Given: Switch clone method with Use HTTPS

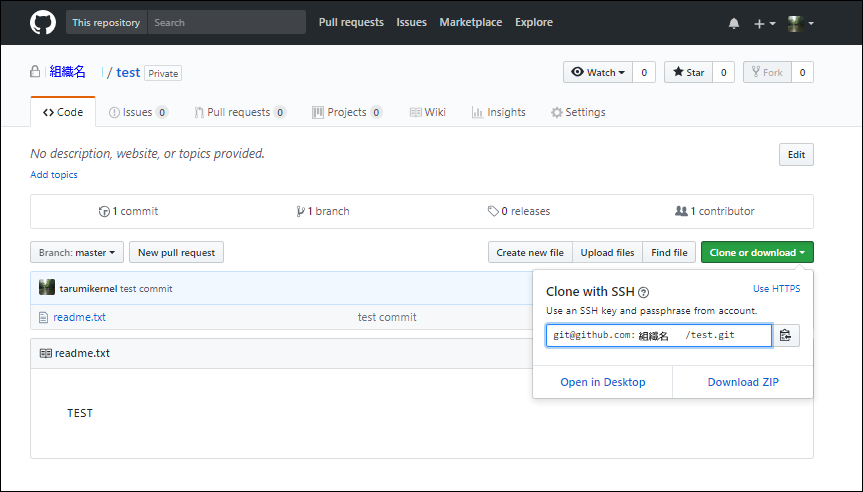Looking at the screenshot, I should (776, 289).
